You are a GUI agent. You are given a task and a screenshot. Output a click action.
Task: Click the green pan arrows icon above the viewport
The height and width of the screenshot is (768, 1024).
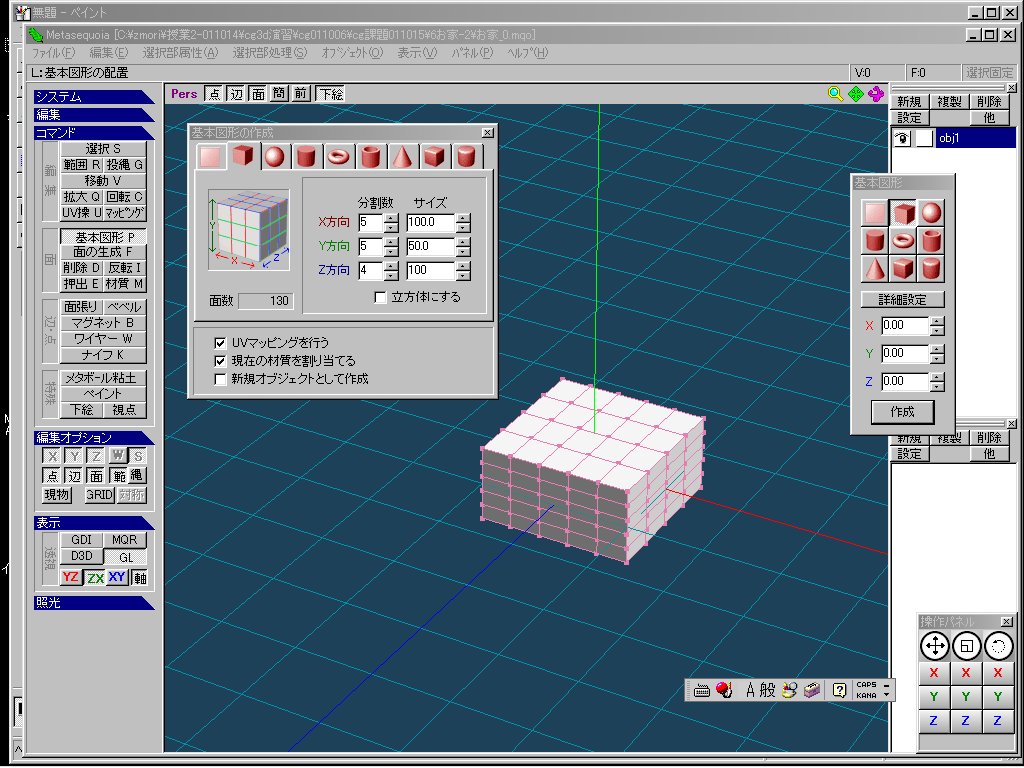tap(856, 94)
